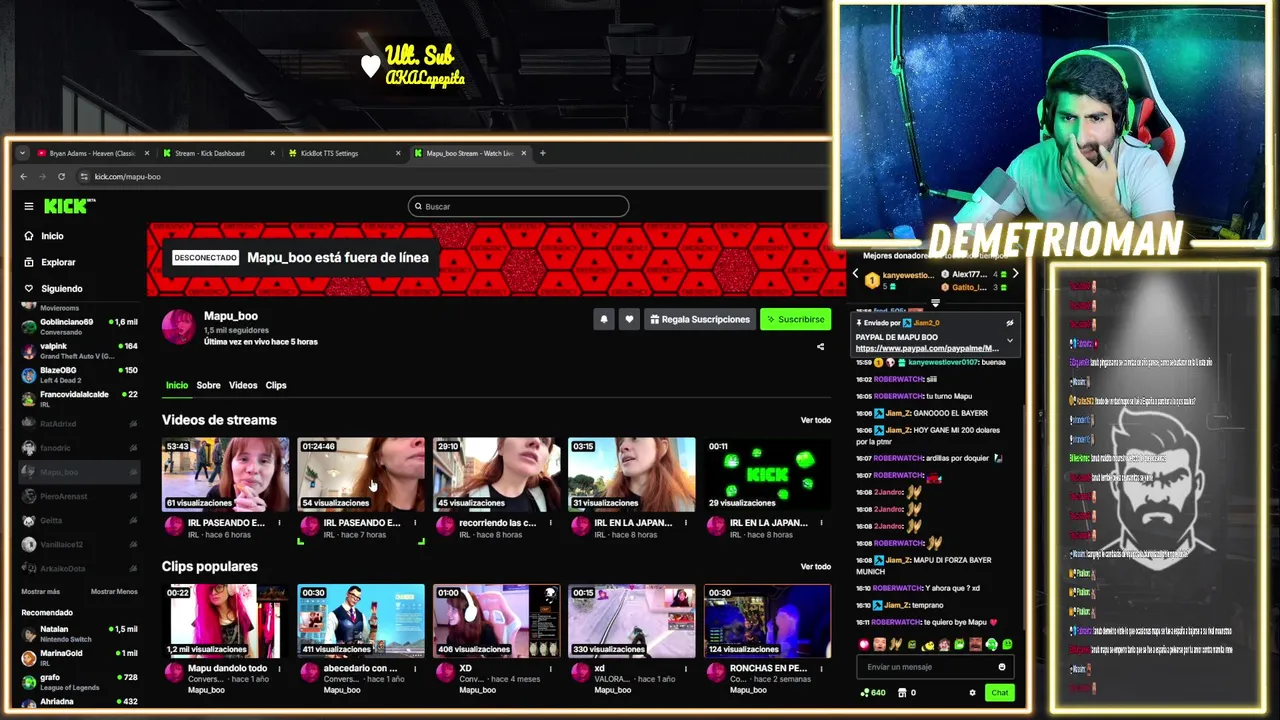Open options menu for 01:24:46 IRL PASEANDO video

click(415, 523)
